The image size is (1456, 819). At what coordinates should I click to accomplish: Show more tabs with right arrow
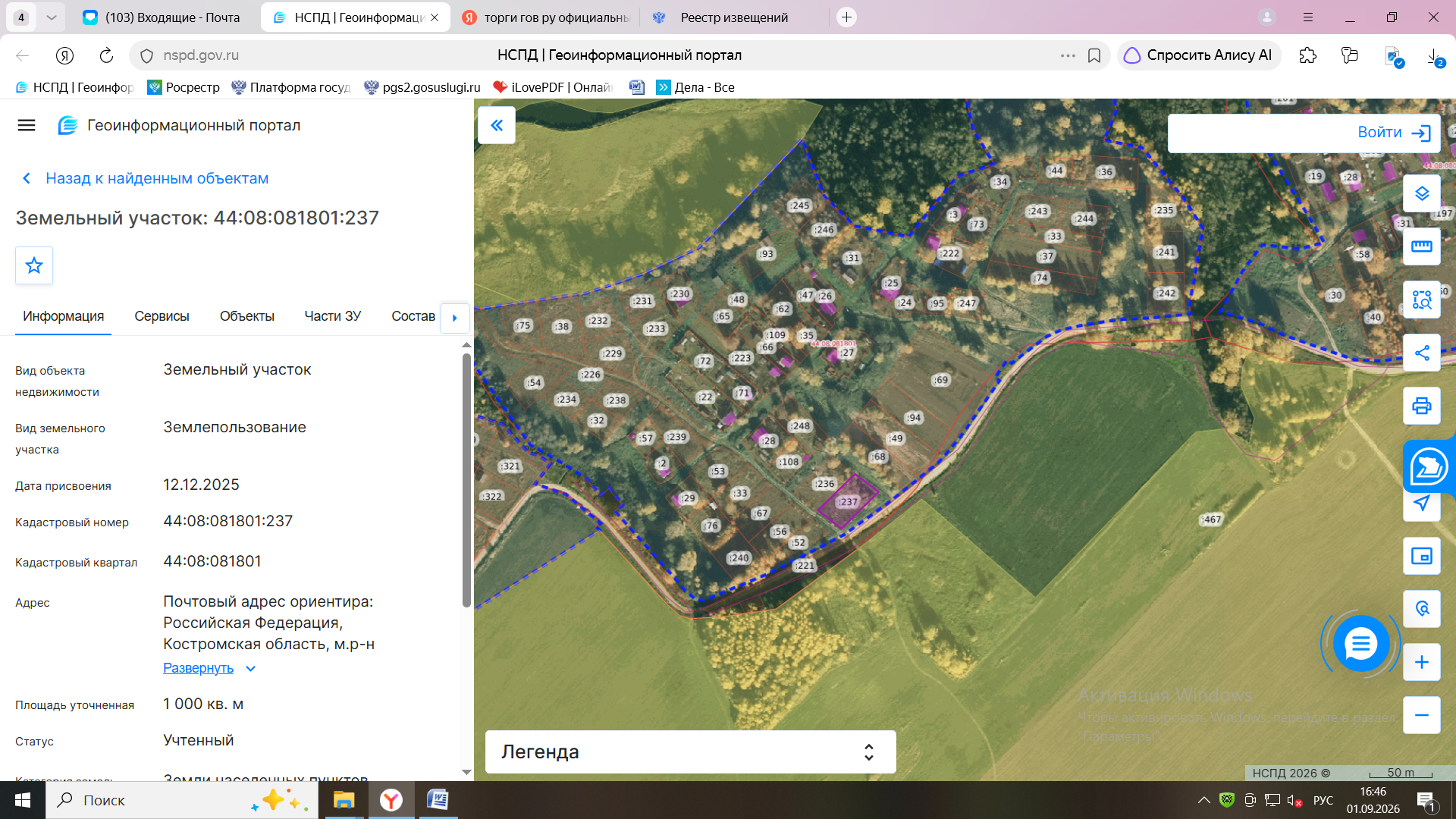pyautogui.click(x=454, y=318)
